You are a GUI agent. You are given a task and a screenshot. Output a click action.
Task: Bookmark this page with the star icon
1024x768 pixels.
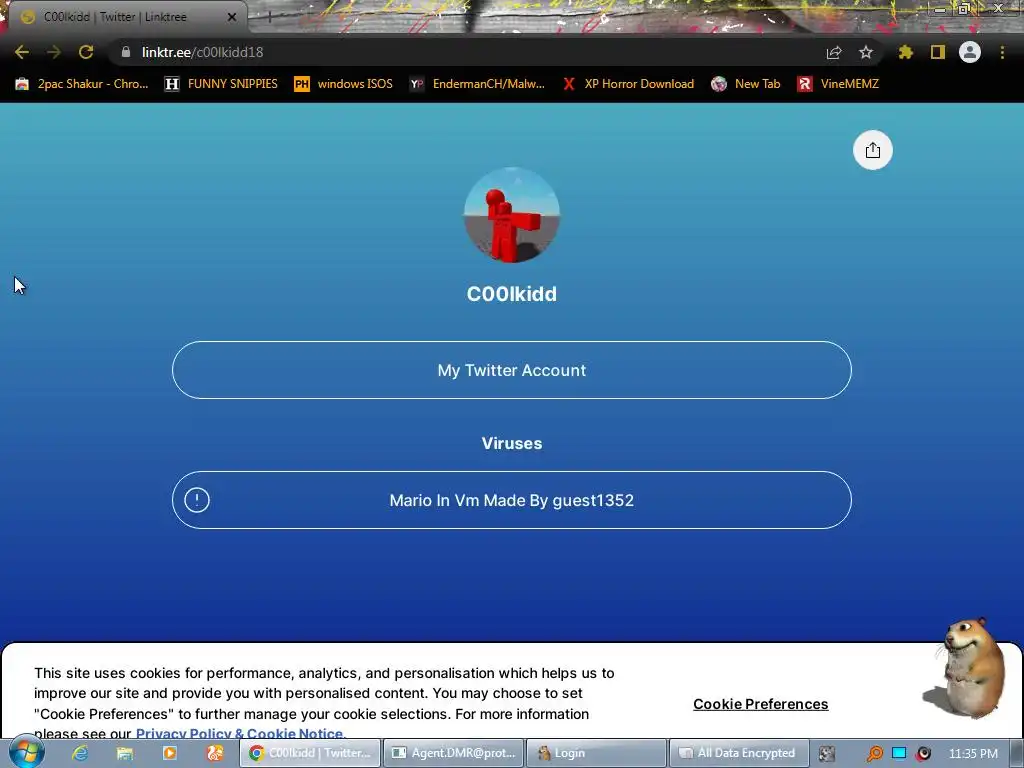pyautogui.click(x=866, y=52)
